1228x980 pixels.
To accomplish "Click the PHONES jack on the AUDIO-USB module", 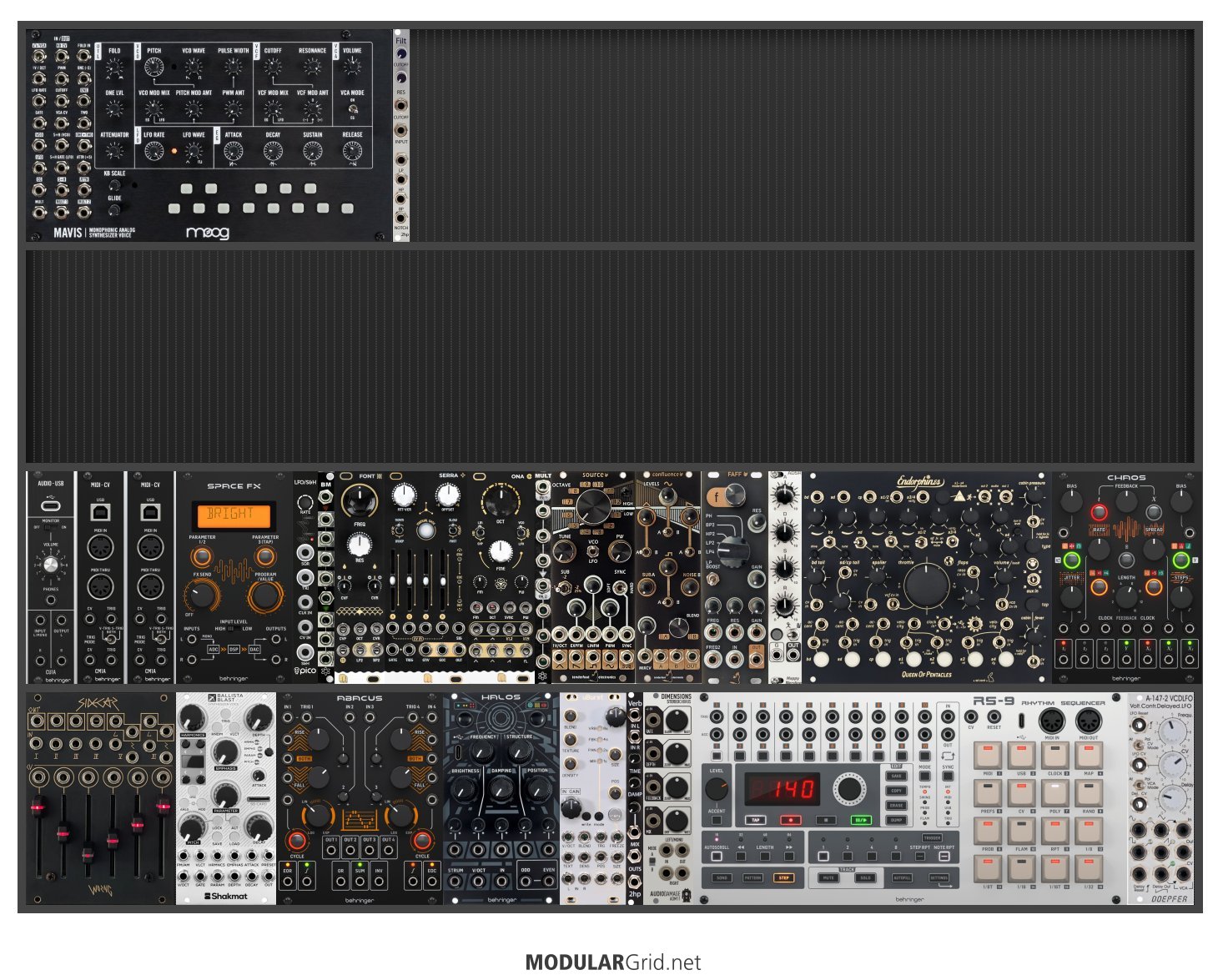I will (x=51, y=600).
